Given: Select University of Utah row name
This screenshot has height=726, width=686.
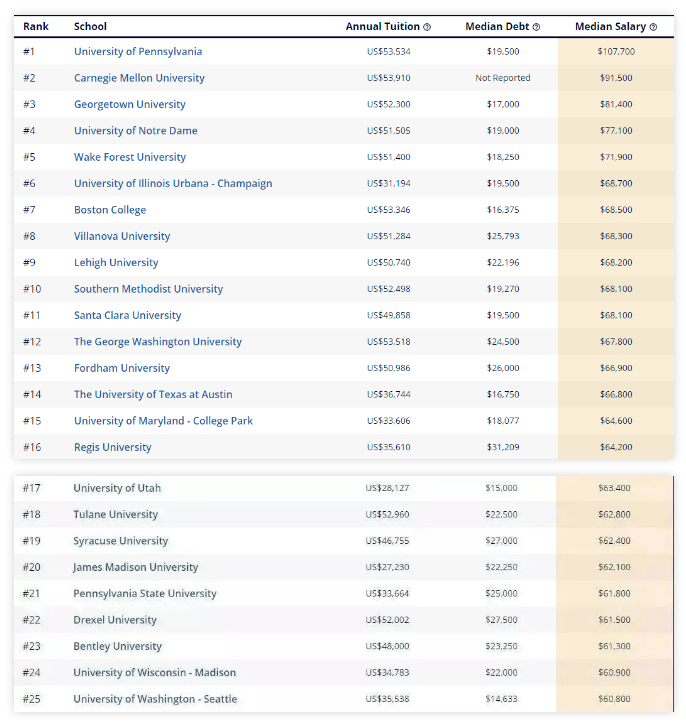Looking at the screenshot, I should [x=117, y=488].
